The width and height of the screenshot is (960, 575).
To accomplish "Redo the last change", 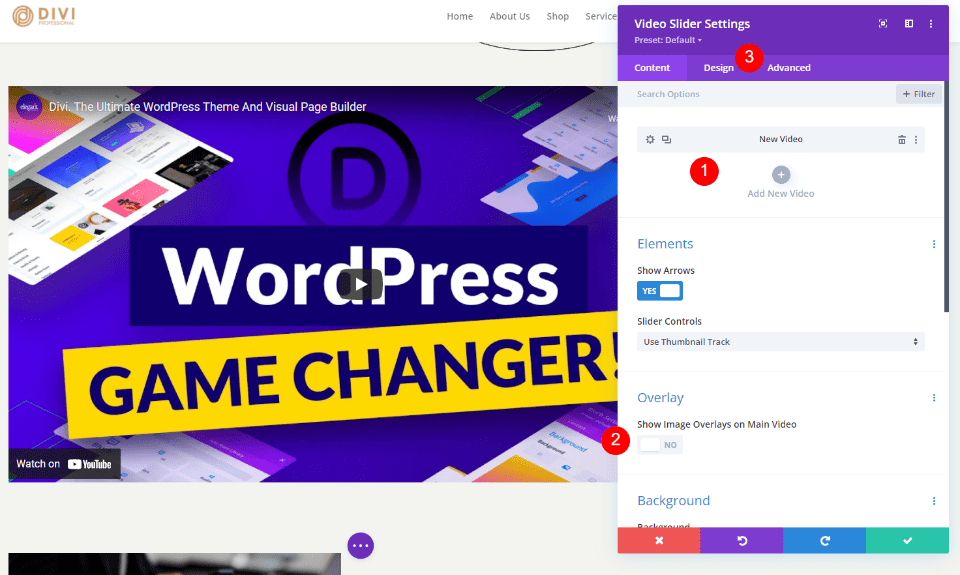I will click(824, 541).
